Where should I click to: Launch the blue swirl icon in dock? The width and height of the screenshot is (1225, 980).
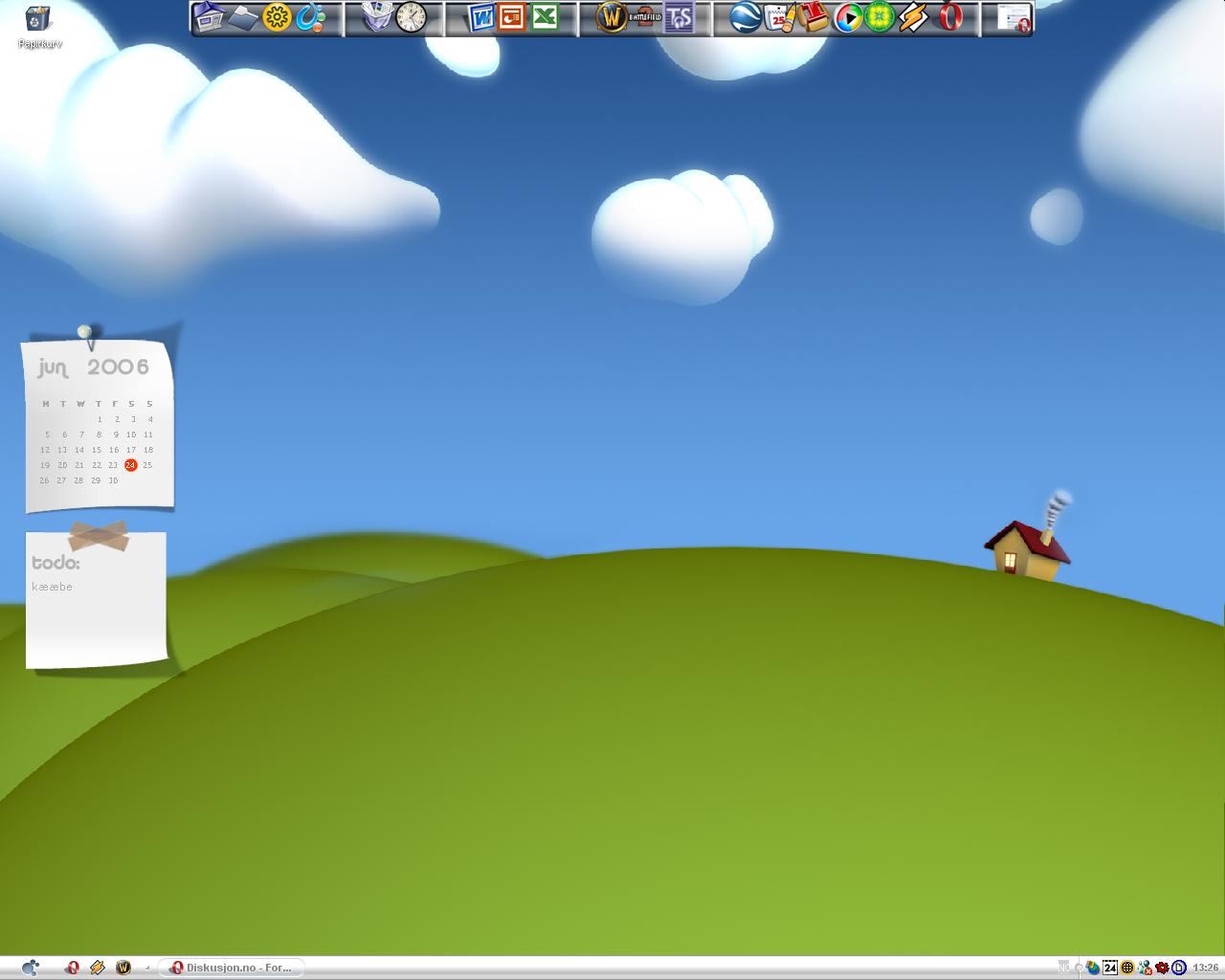310,17
